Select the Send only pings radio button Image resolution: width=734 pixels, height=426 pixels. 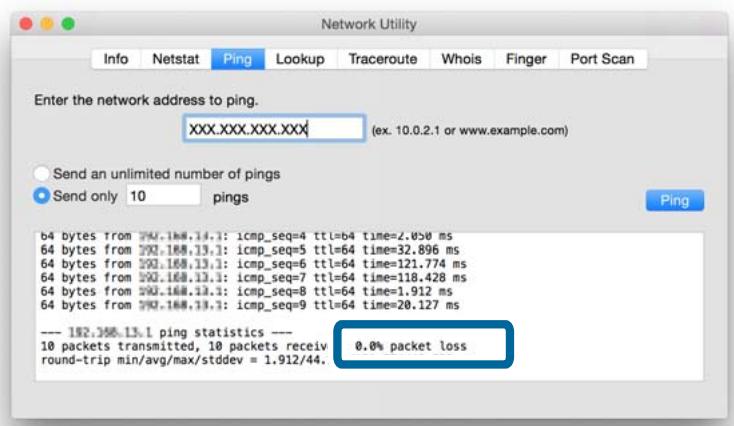42,196
